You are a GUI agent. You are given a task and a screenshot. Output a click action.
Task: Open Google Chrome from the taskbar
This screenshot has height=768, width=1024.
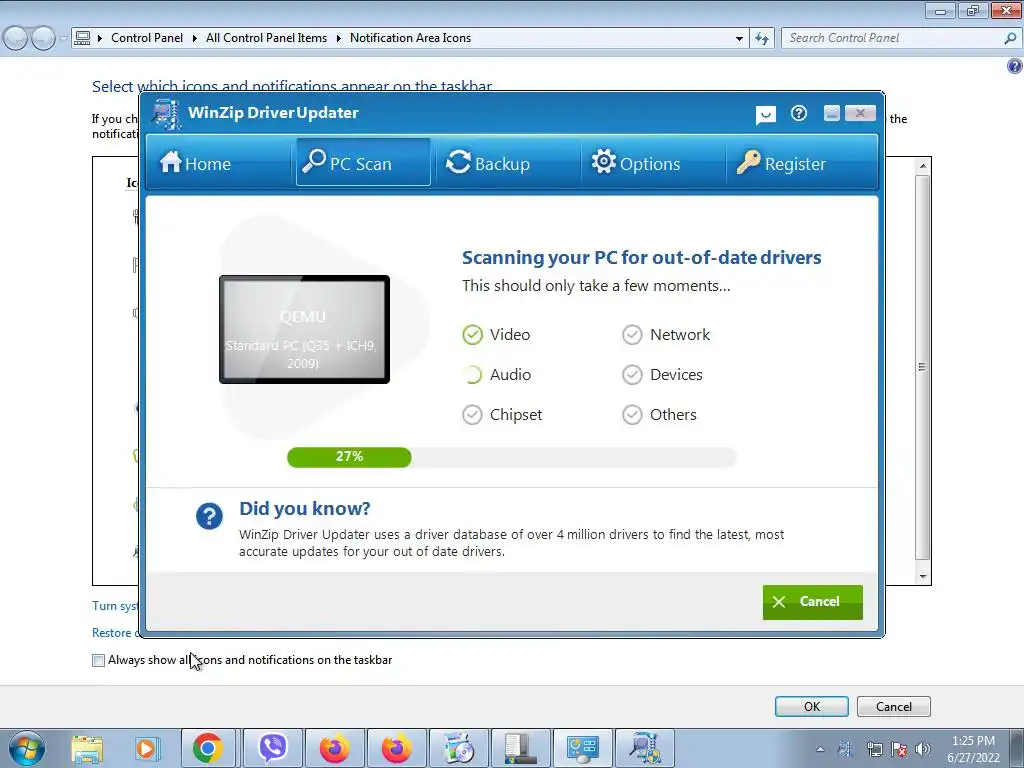coord(208,748)
